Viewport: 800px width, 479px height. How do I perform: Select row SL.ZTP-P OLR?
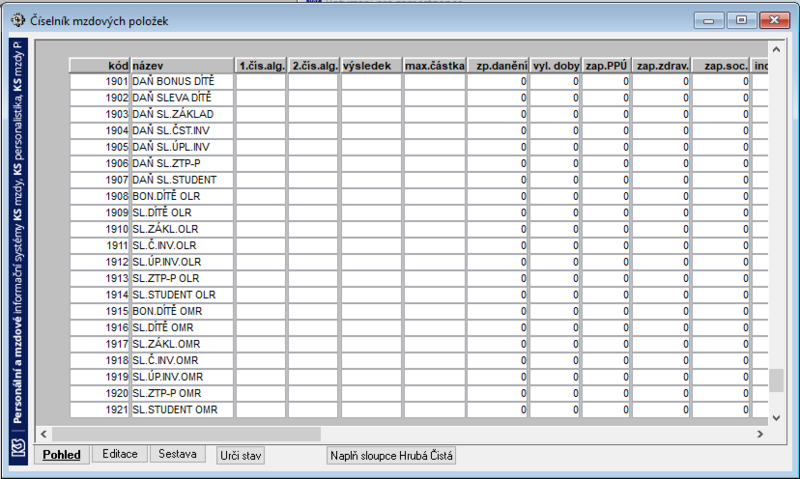418,279
